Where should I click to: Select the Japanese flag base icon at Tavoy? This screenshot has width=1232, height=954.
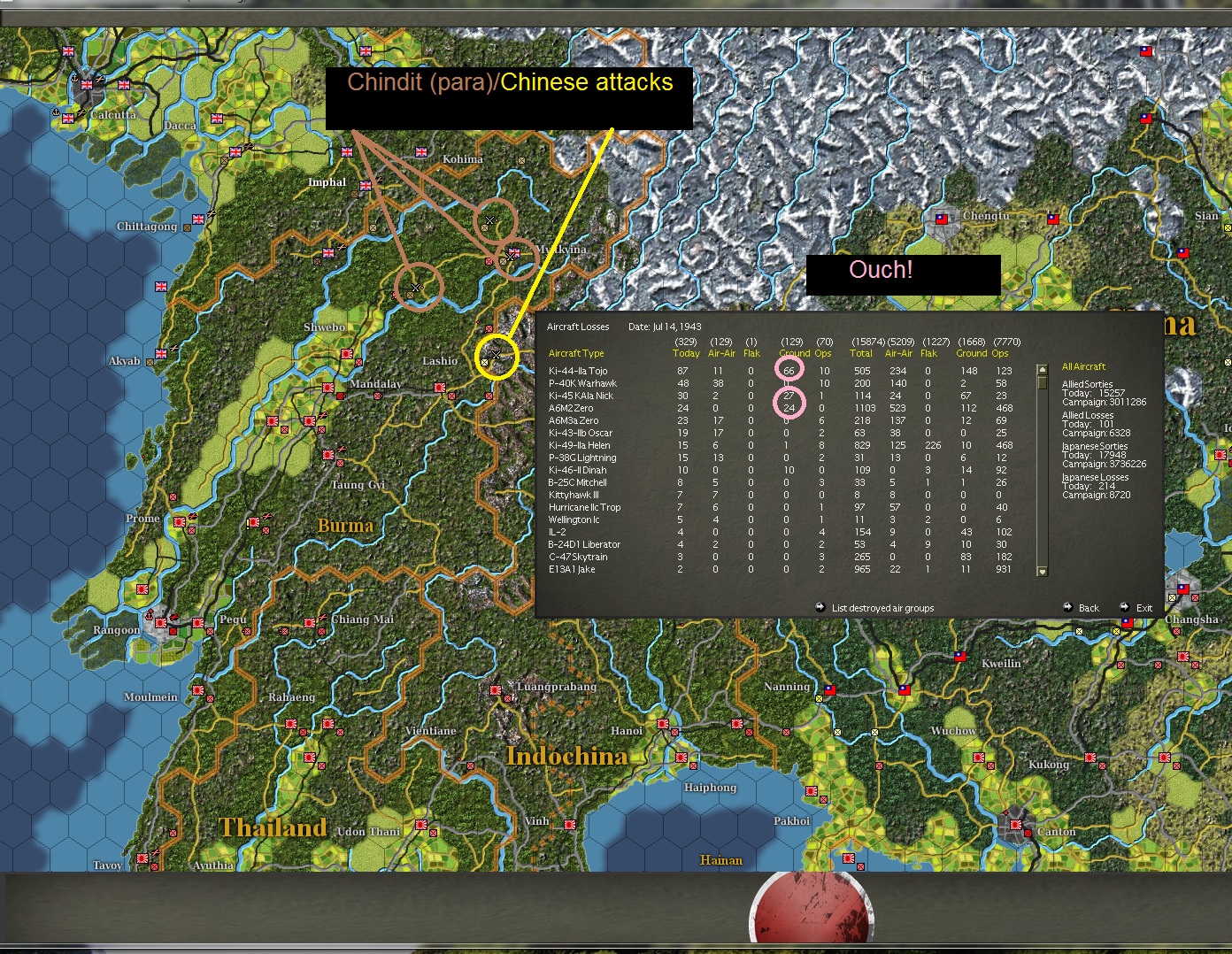[142, 858]
